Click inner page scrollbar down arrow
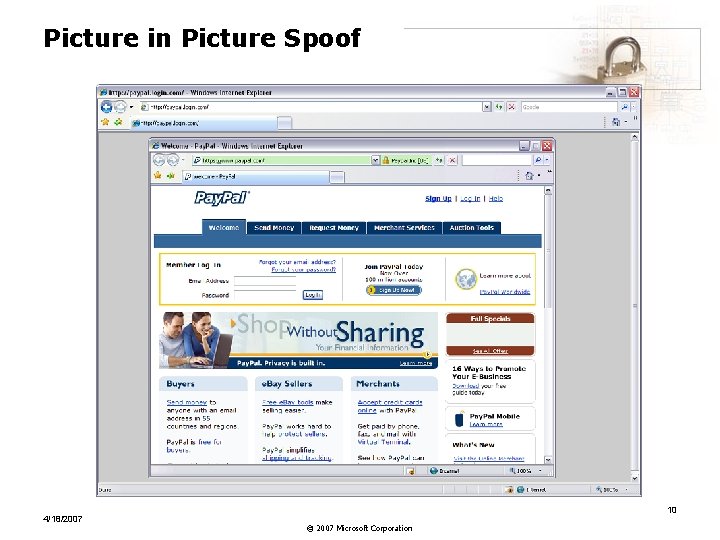Viewport: 720px width, 540px height. click(x=548, y=460)
